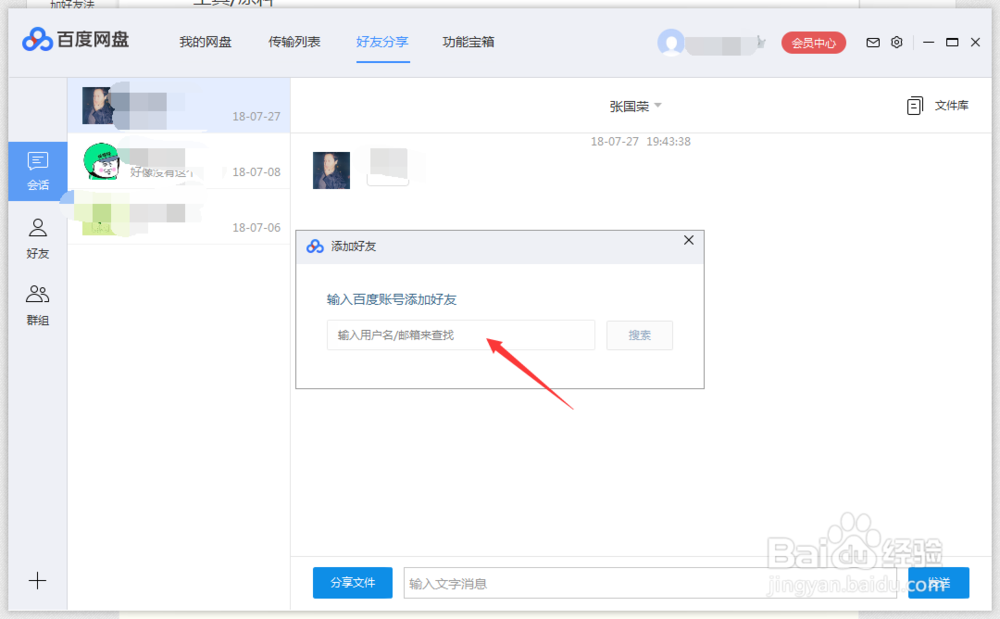Close the 添加好友 dialog

(688, 240)
